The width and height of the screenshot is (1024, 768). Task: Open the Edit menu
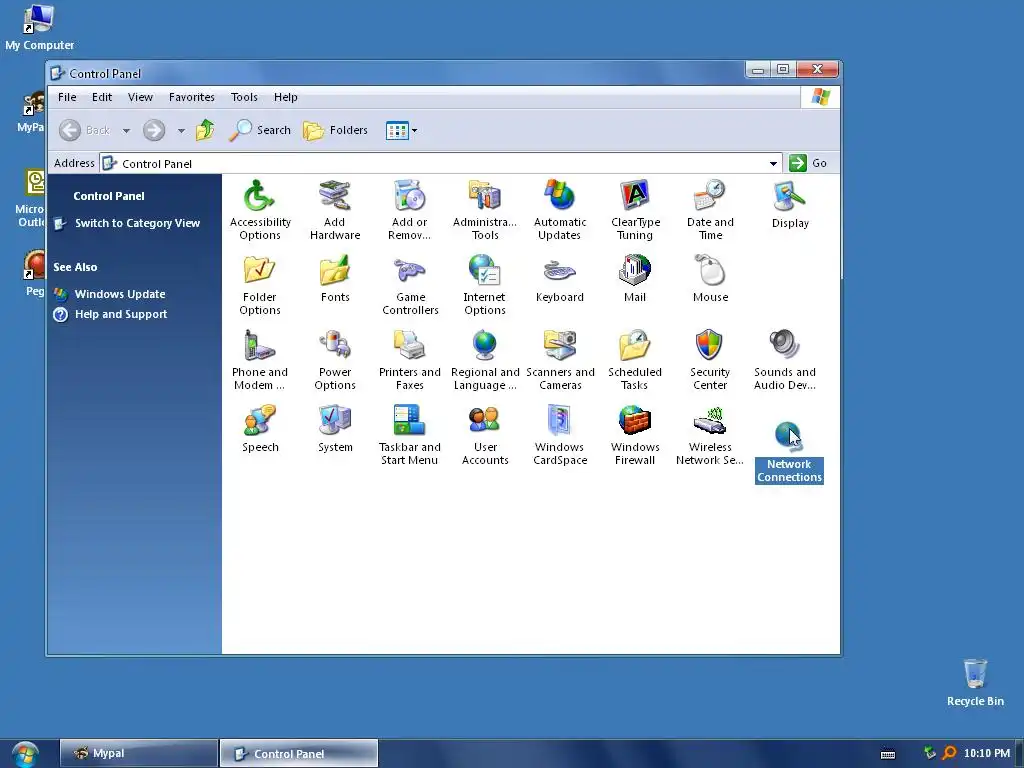point(102,97)
